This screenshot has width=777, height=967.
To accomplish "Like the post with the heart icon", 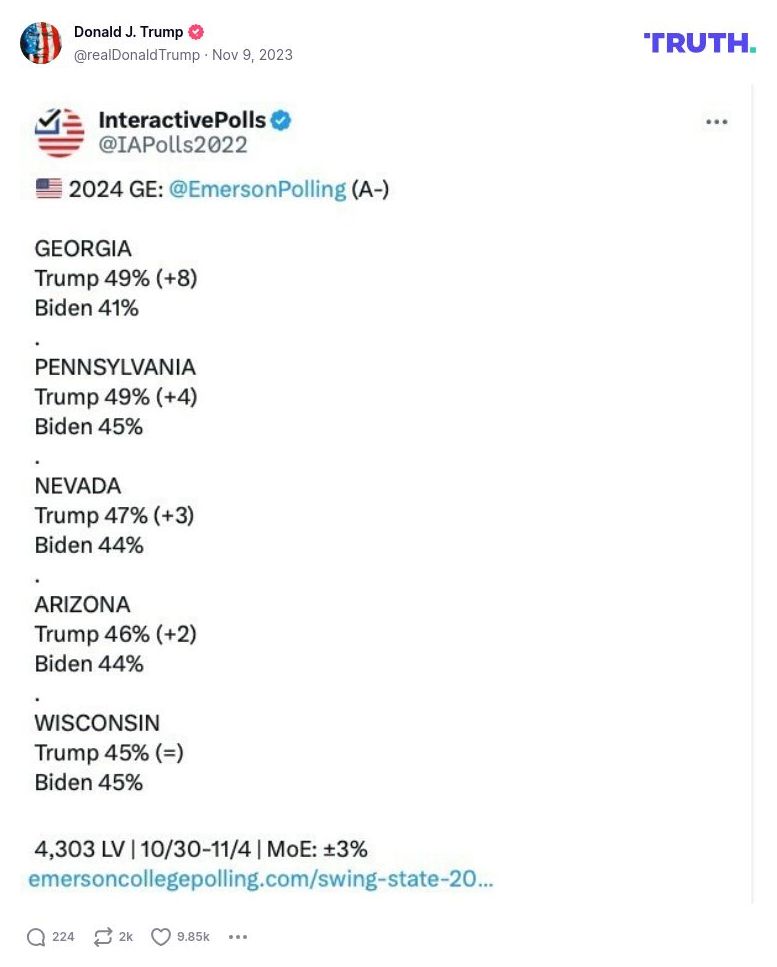I will [161, 937].
